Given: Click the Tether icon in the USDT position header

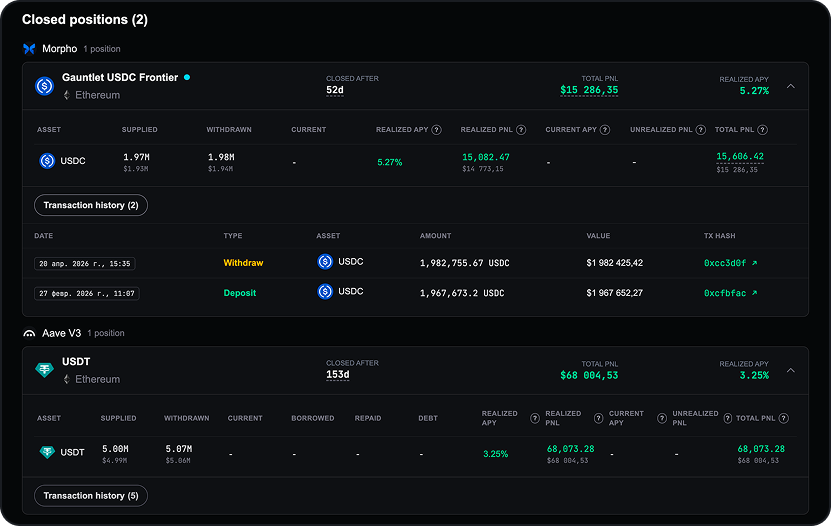Looking at the screenshot, I should click(45, 370).
